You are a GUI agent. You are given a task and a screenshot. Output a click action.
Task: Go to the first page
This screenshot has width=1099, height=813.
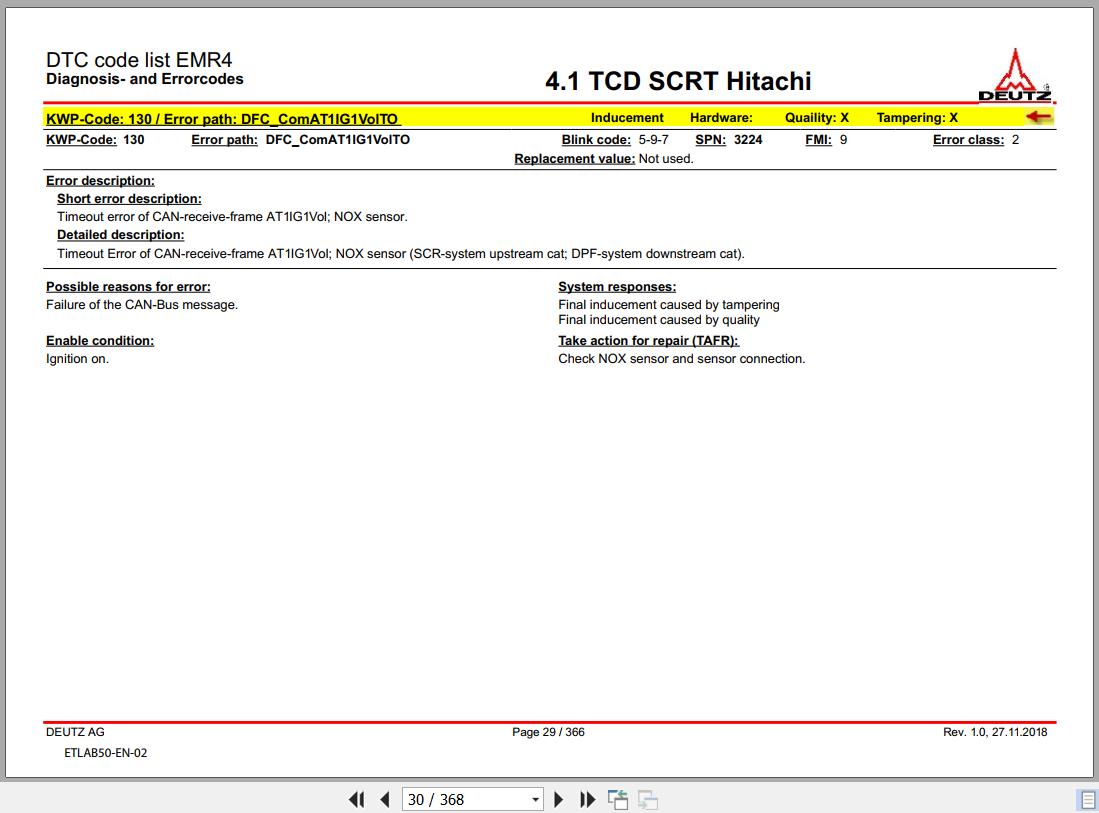(356, 800)
